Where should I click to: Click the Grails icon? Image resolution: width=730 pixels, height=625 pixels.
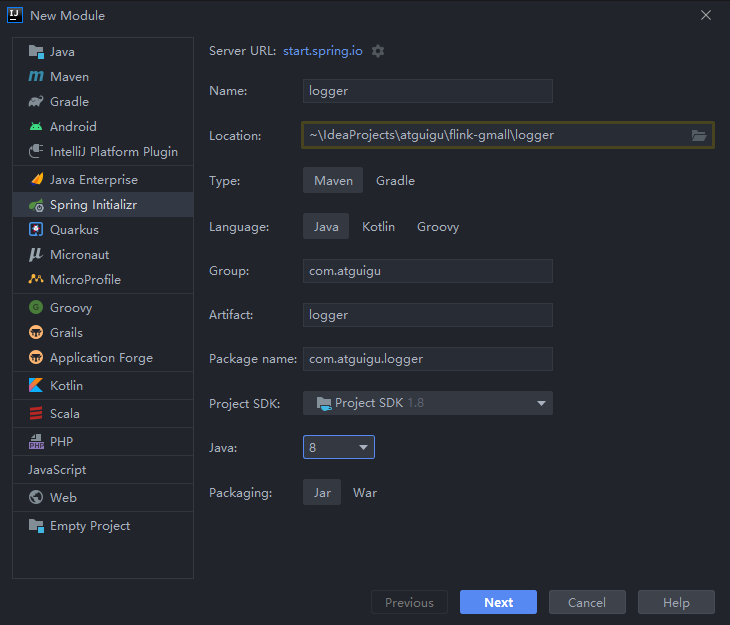[36, 333]
